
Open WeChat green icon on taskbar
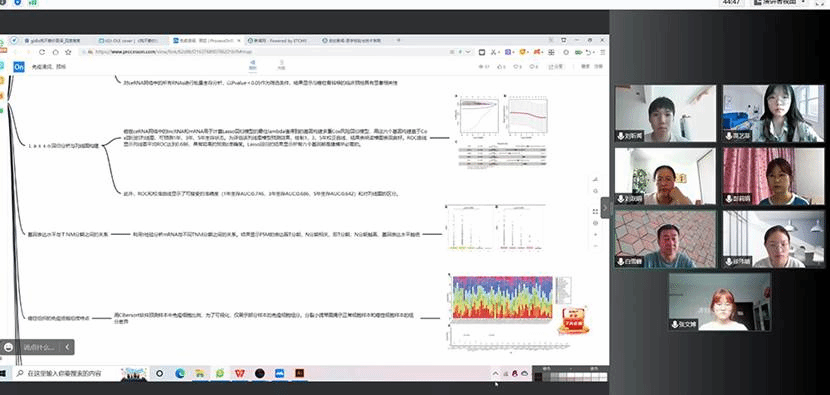click(x=220, y=373)
